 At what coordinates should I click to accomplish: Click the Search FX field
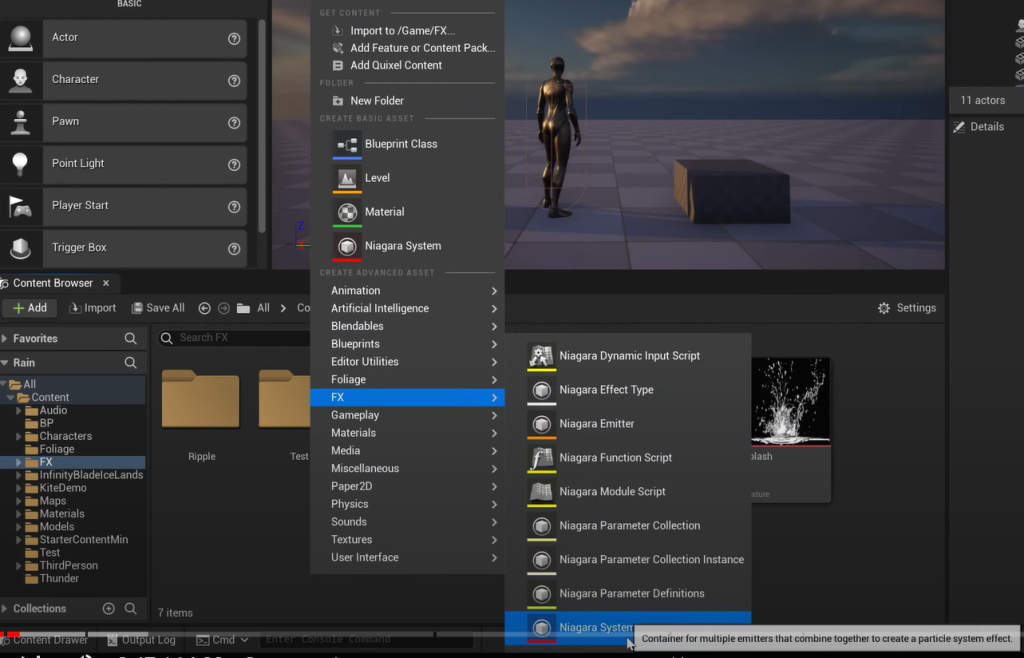235,337
